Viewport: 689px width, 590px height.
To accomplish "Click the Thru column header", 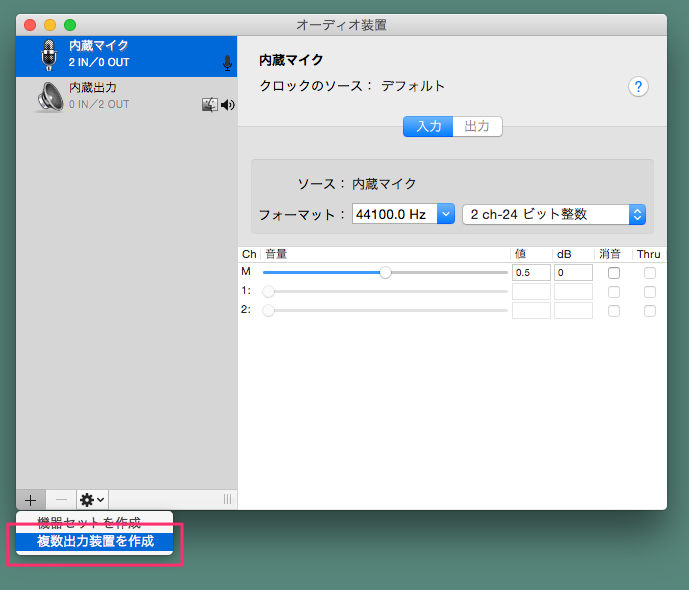I will (649, 254).
